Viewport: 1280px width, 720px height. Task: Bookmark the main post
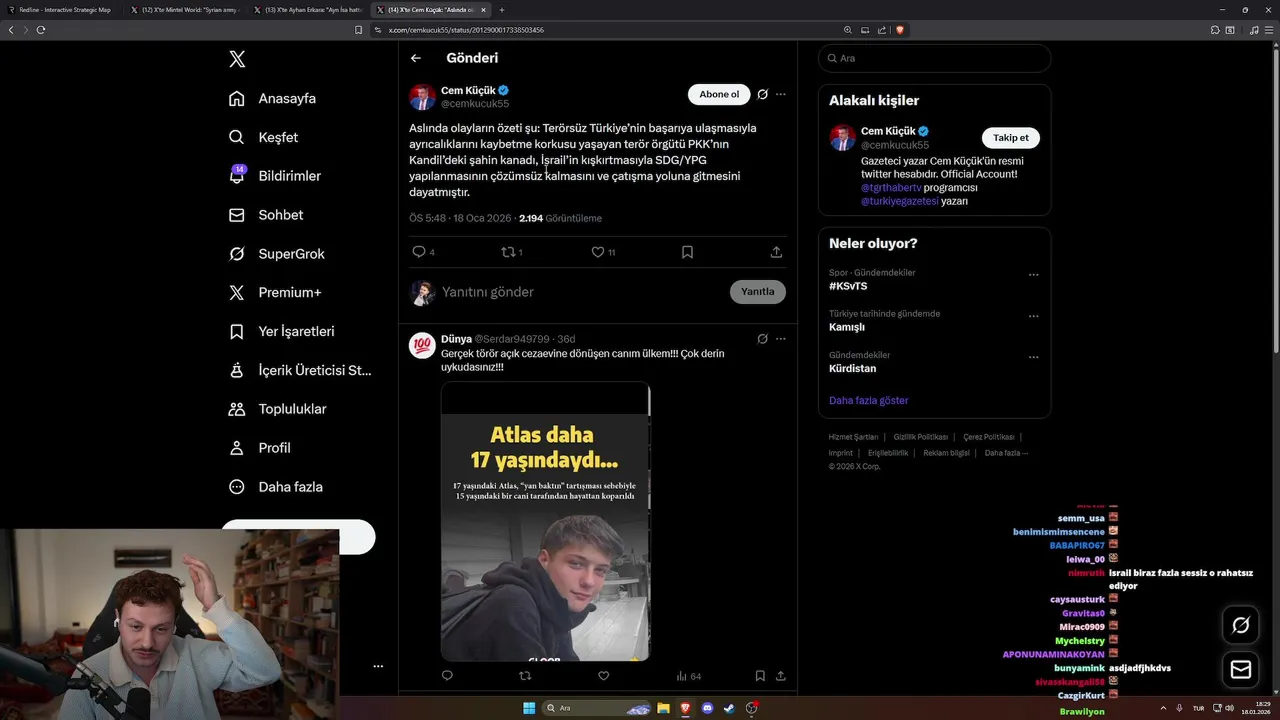point(687,252)
